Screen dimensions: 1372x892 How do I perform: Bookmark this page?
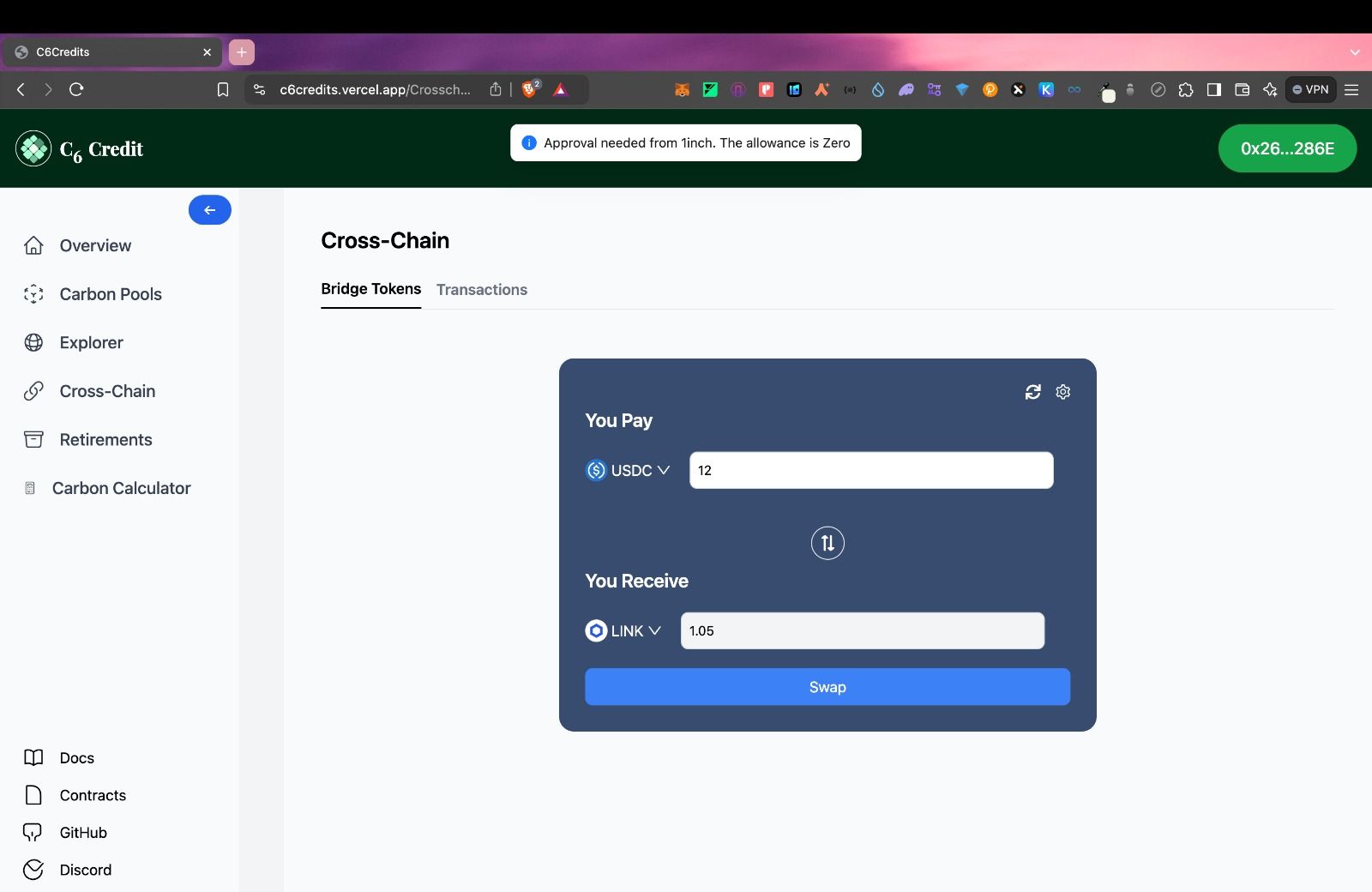223,89
